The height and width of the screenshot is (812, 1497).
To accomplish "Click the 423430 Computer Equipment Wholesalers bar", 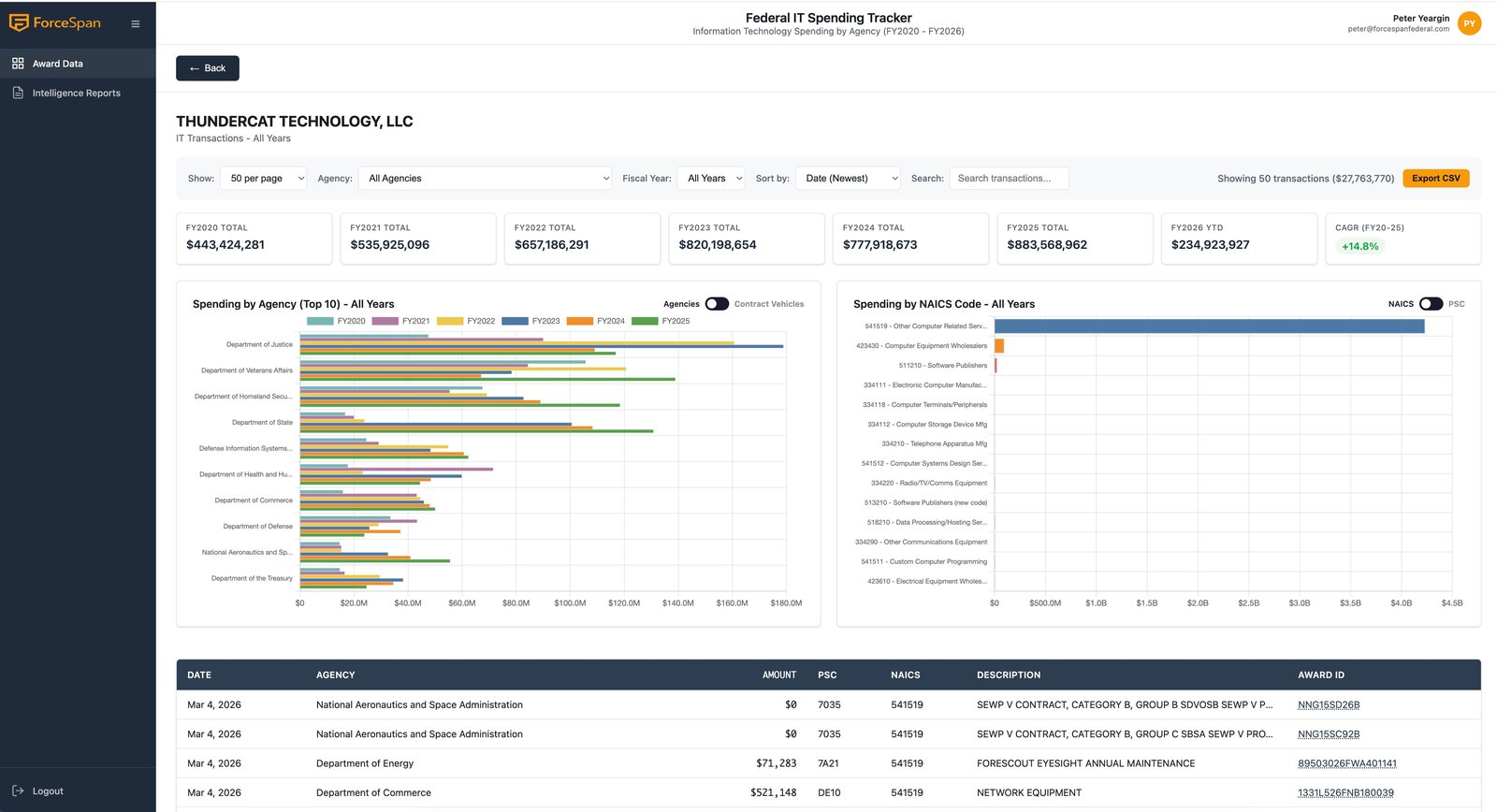I will (x=999, y=346).
